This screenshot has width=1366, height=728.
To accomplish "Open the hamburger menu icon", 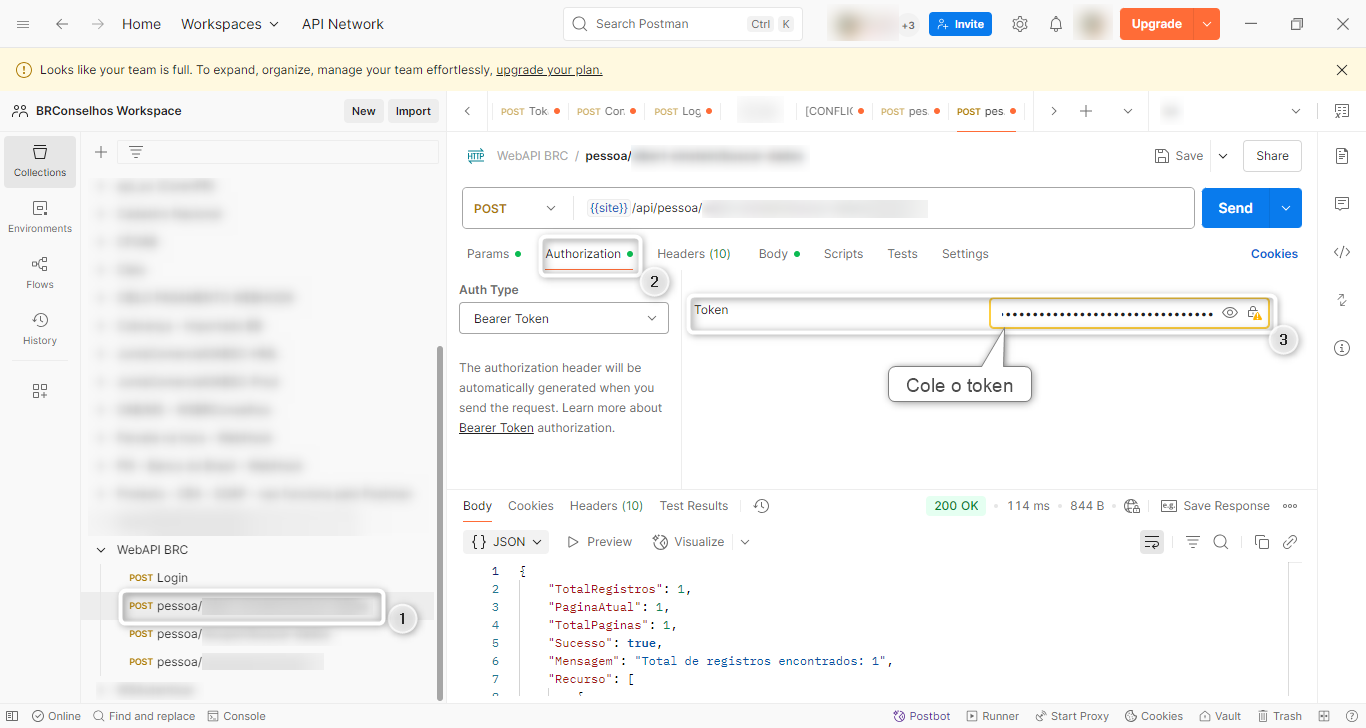I will pos(23,24).
